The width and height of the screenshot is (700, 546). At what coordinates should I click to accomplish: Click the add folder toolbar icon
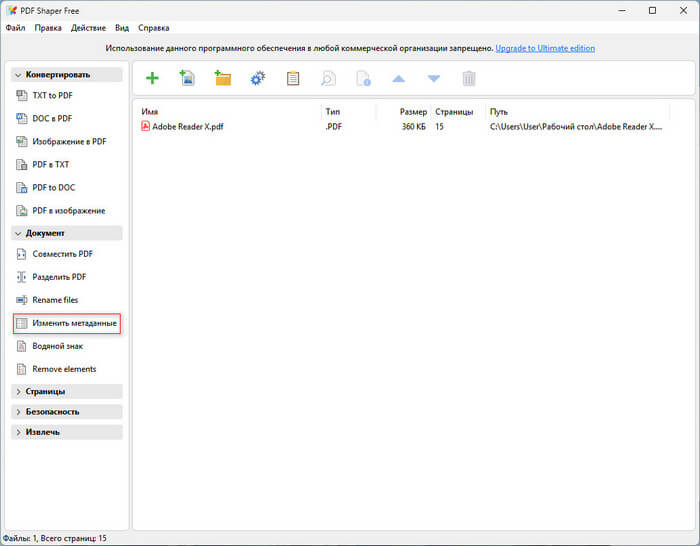coord(222,78)
